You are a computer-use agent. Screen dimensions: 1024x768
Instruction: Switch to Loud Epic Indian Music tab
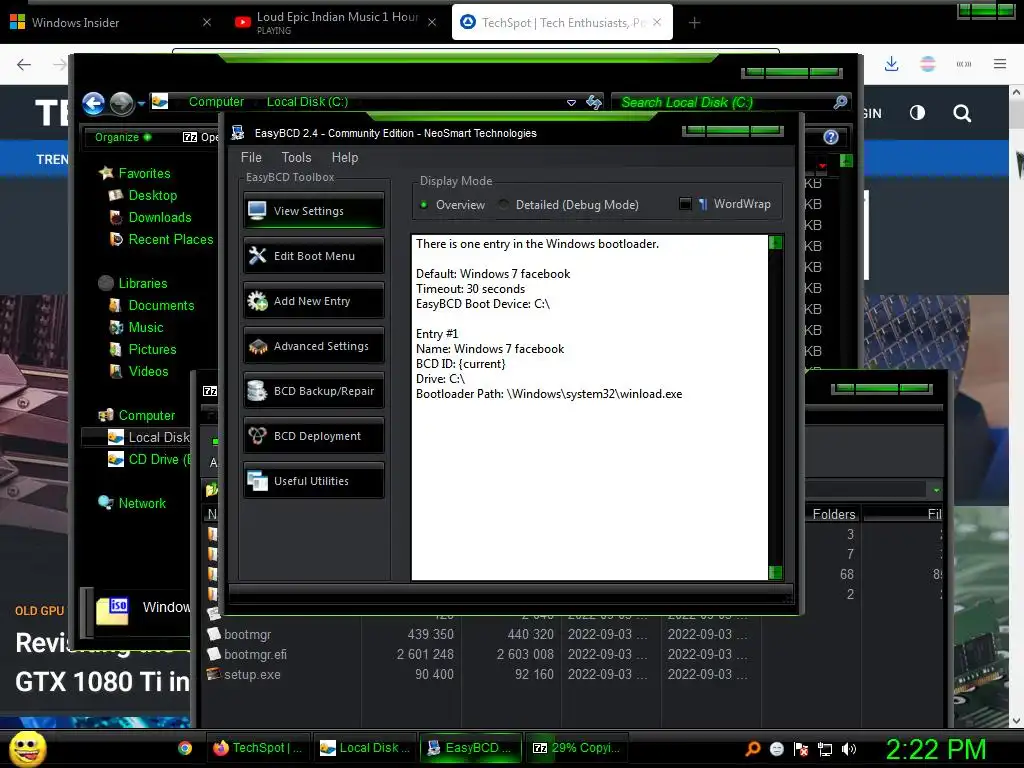[x=336, y=22]
